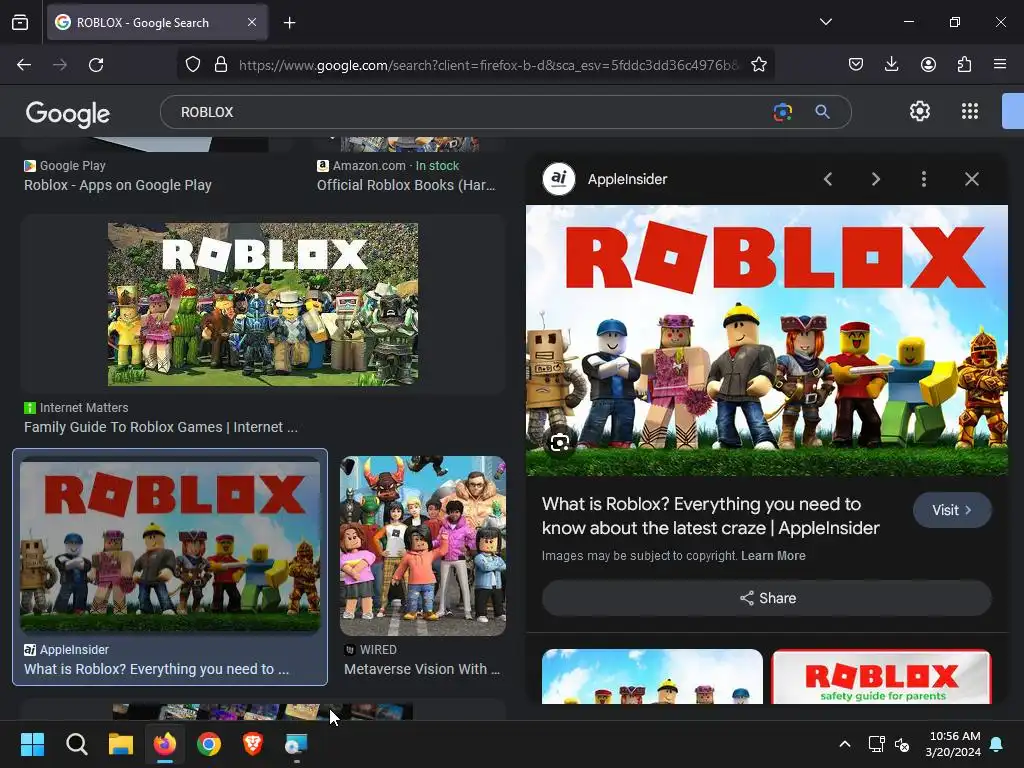Go forward one page in Firefox

(x=60, y=65)
